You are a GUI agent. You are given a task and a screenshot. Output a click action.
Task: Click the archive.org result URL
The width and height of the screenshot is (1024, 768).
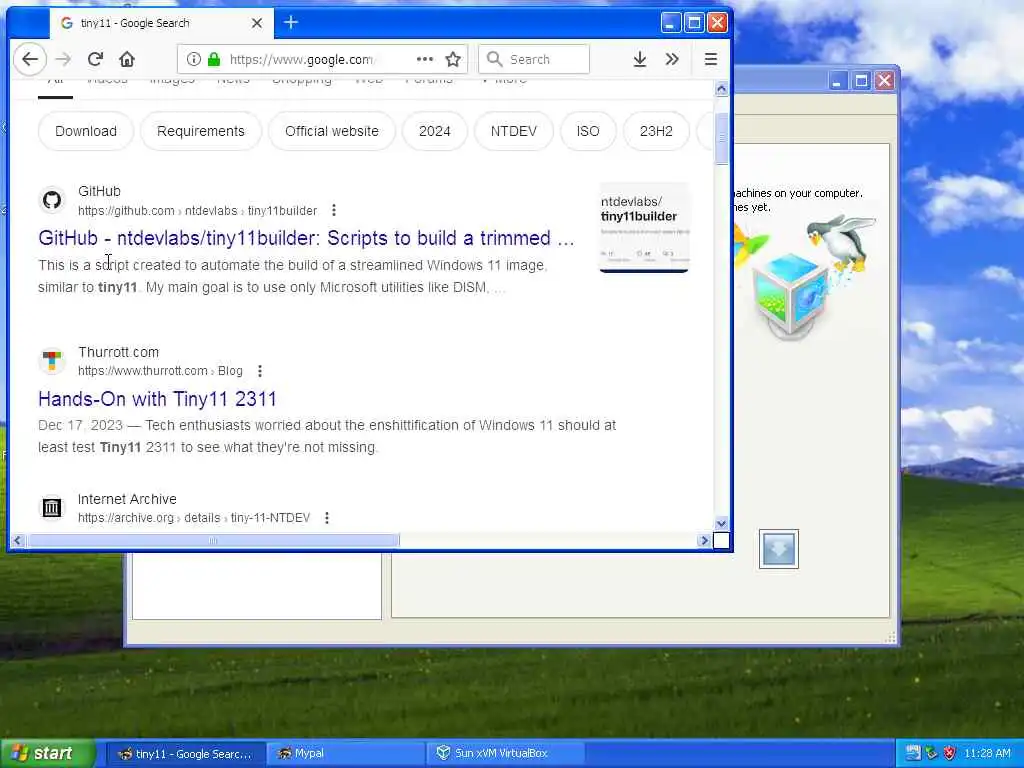194,518
